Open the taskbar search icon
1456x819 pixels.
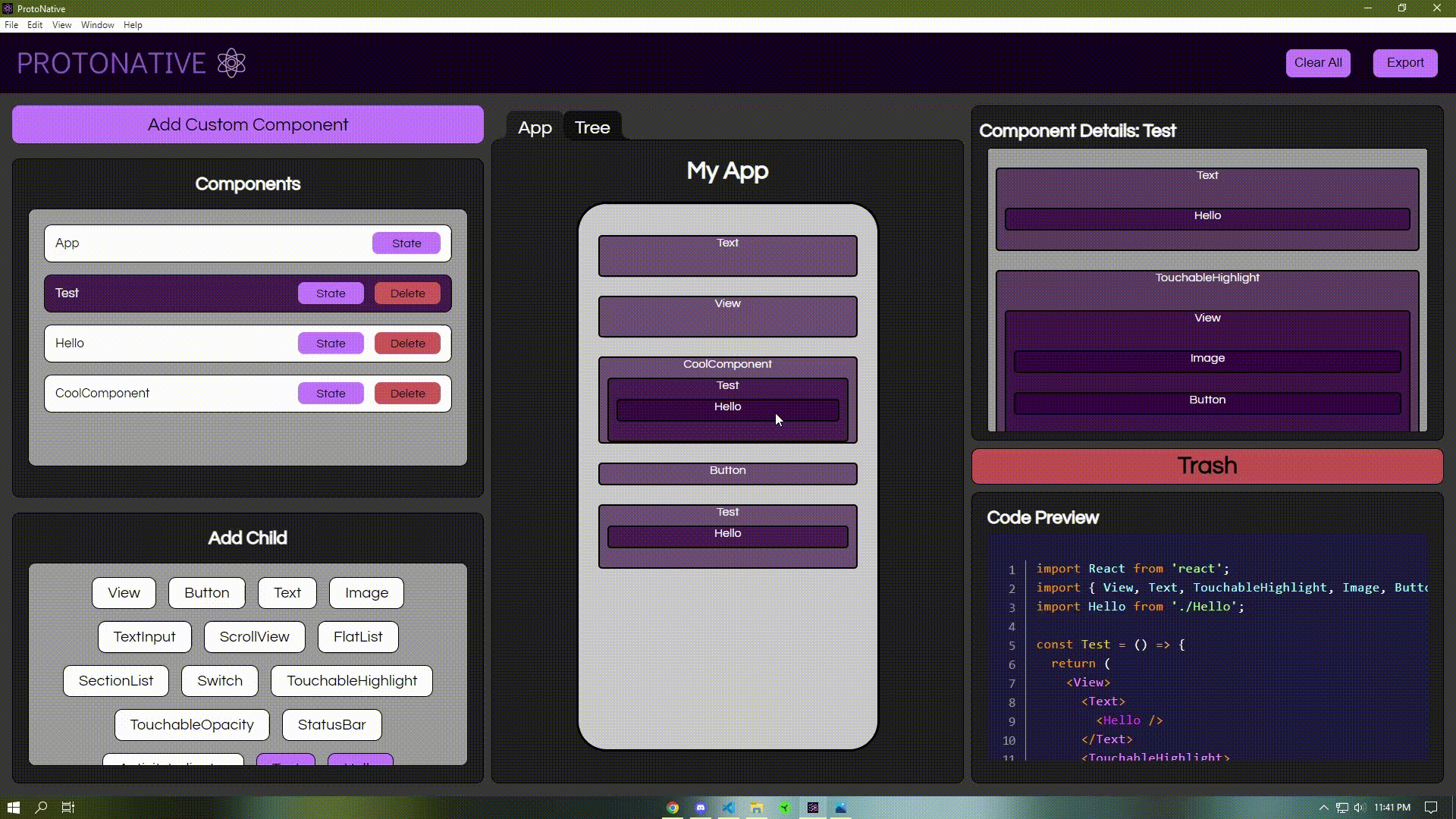tap(41, 808)
